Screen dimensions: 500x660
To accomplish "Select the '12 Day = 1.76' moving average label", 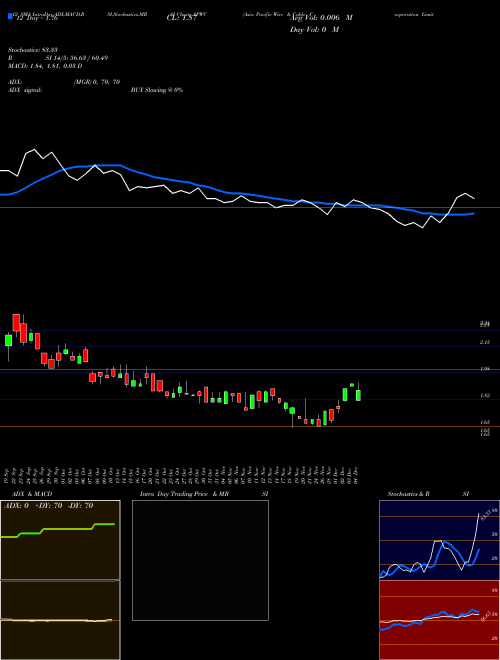I will (x=36, y=18).
